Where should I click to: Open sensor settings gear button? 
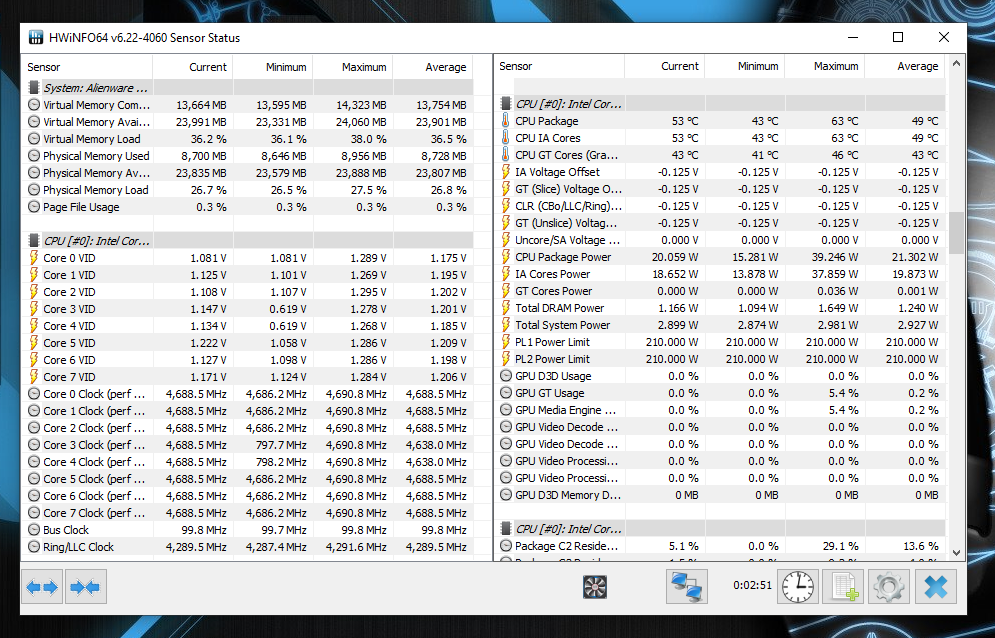tap(888, 587)
